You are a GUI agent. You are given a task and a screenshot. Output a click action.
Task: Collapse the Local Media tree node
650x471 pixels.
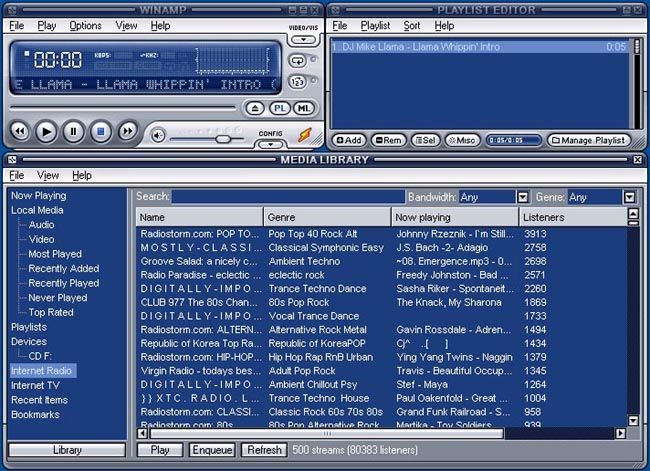(37, 210)
